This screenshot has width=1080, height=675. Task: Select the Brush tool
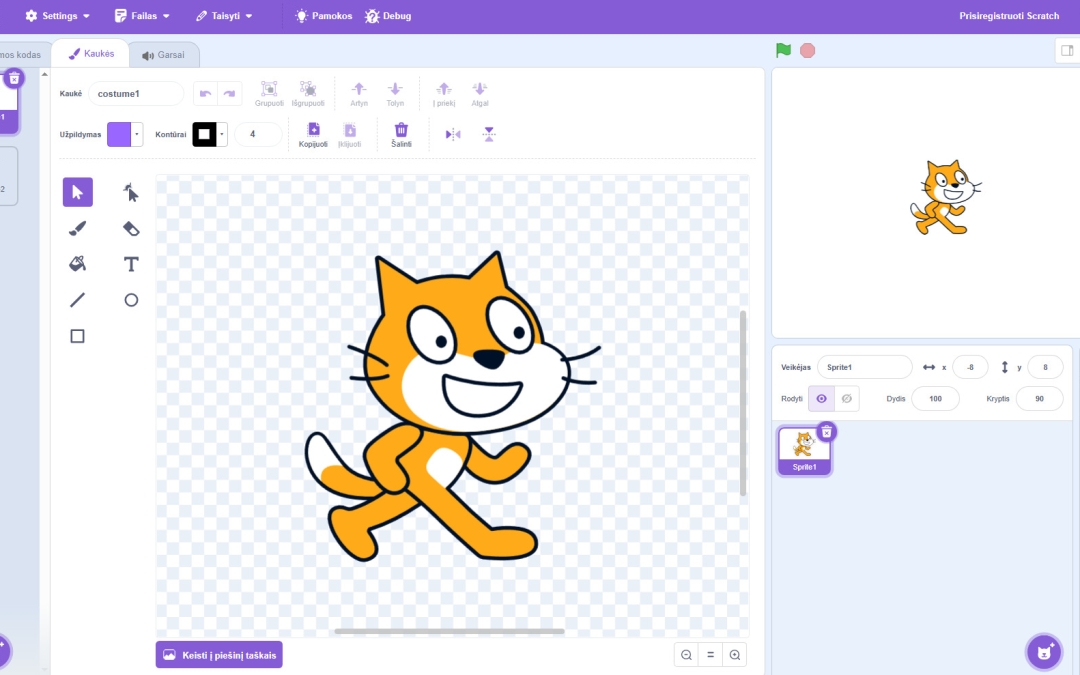click(77, 228)
